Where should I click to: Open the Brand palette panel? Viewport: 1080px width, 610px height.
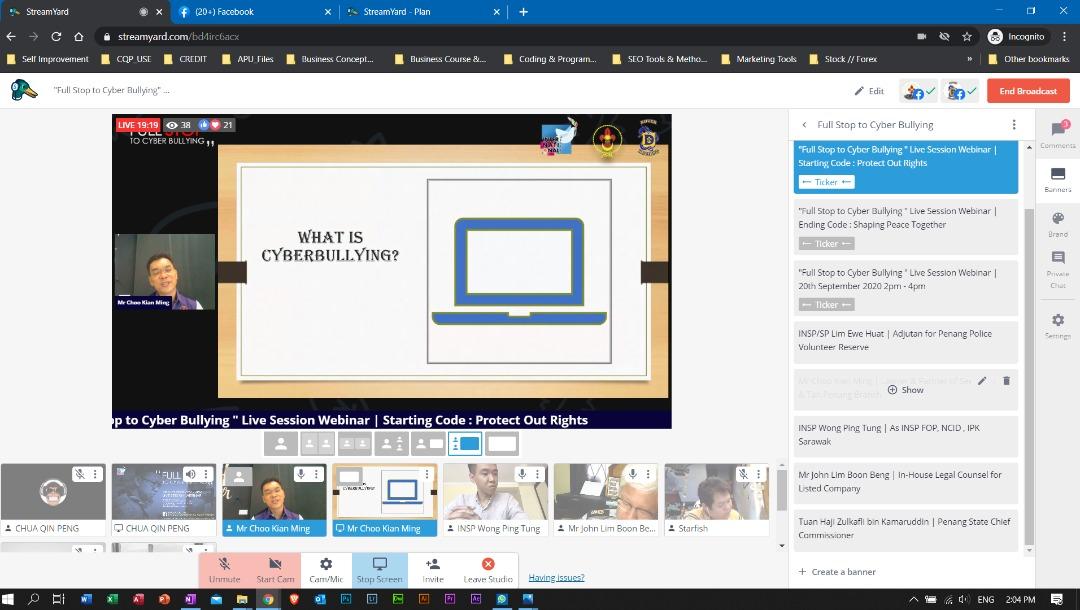click(1057, 223)
